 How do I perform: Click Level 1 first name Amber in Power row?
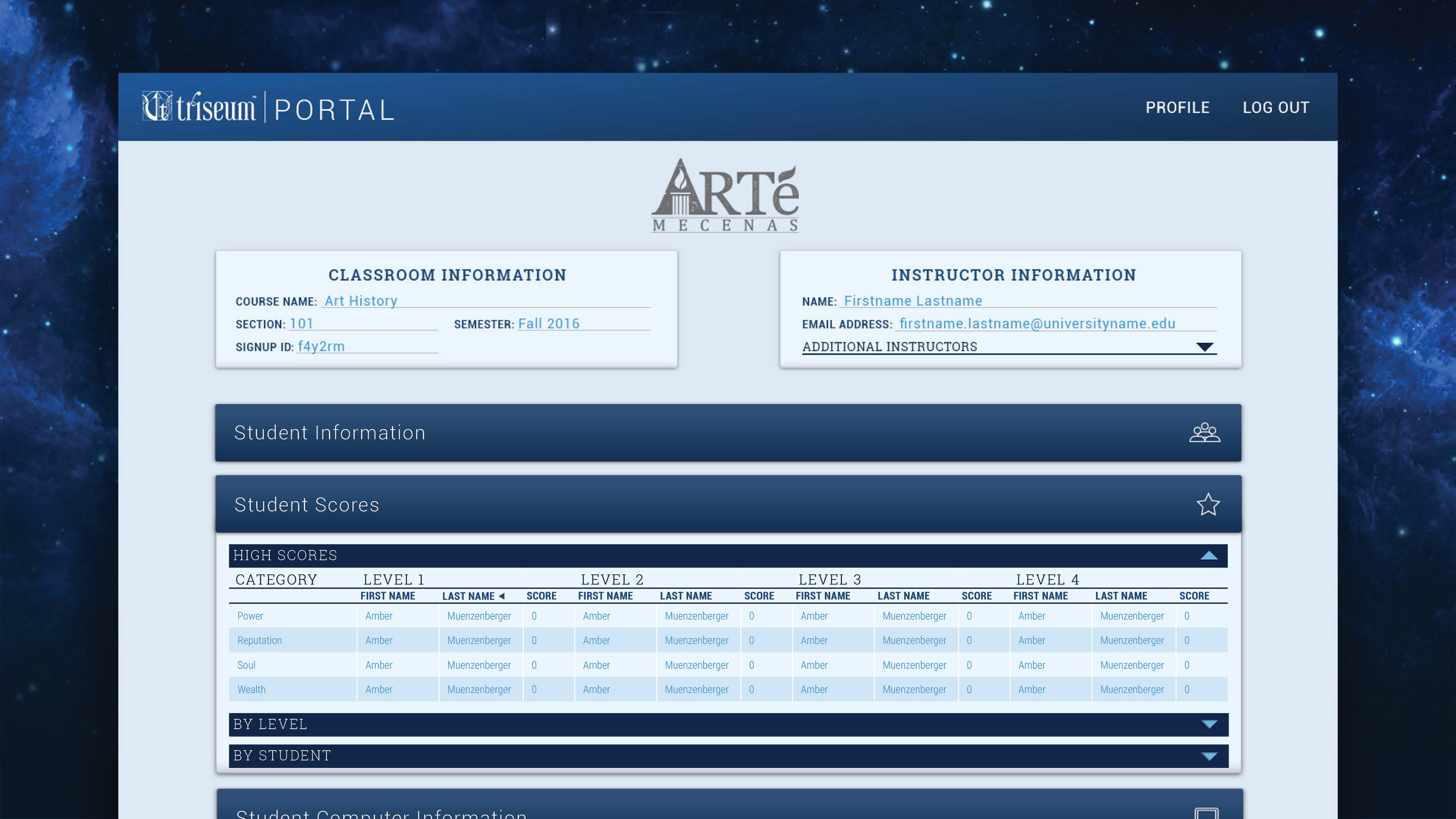pos(379,616)
